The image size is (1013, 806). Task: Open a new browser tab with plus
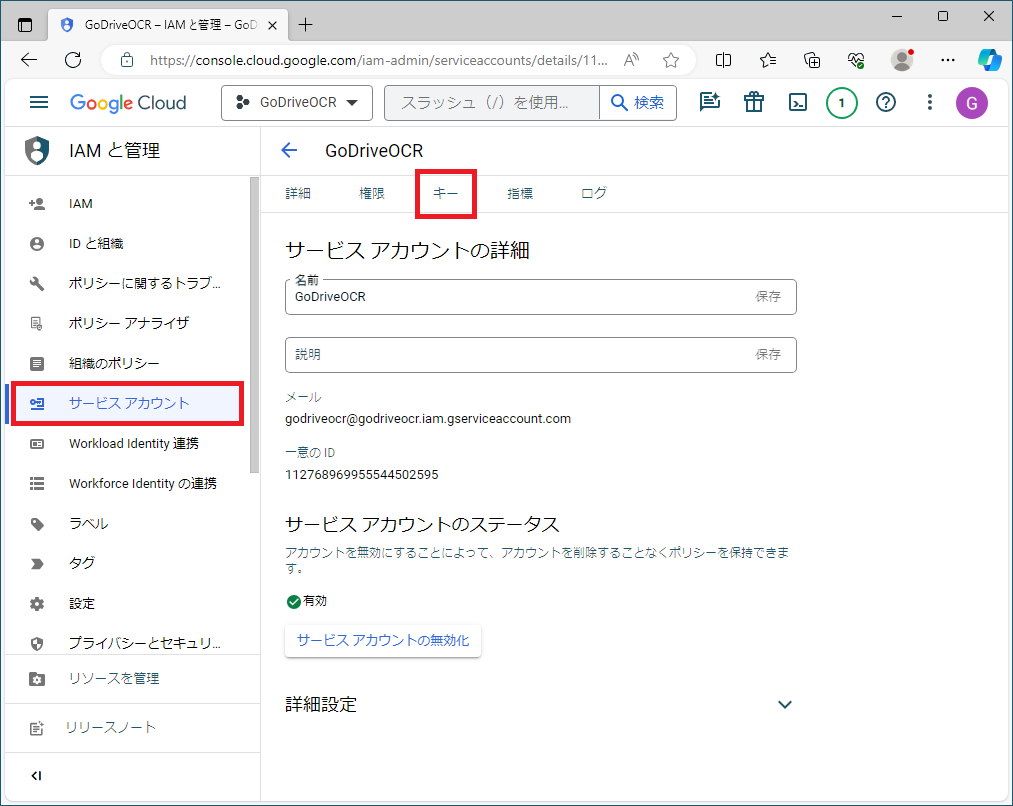point(305,25)
